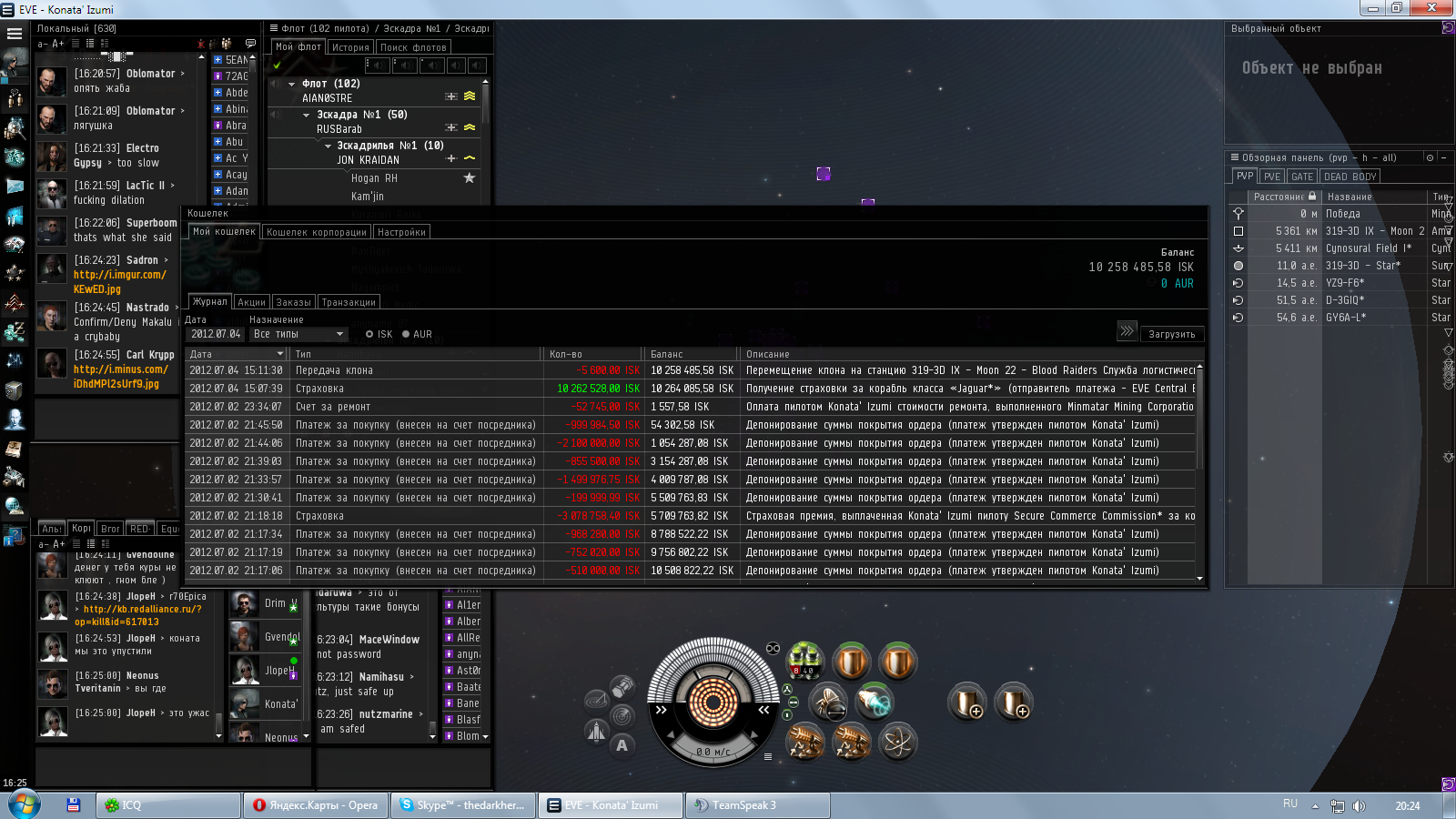Activate the first autocannon turret module
Screen dimensions: 1456x819
click(805, 742)
